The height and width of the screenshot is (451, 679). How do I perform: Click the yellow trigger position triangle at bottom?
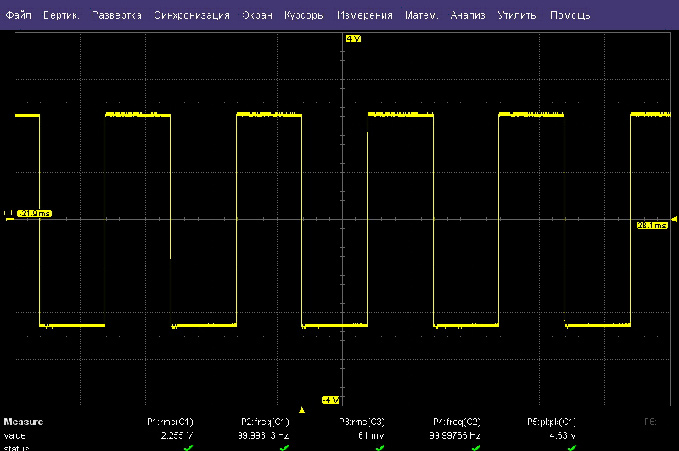[x=301, y=410]
